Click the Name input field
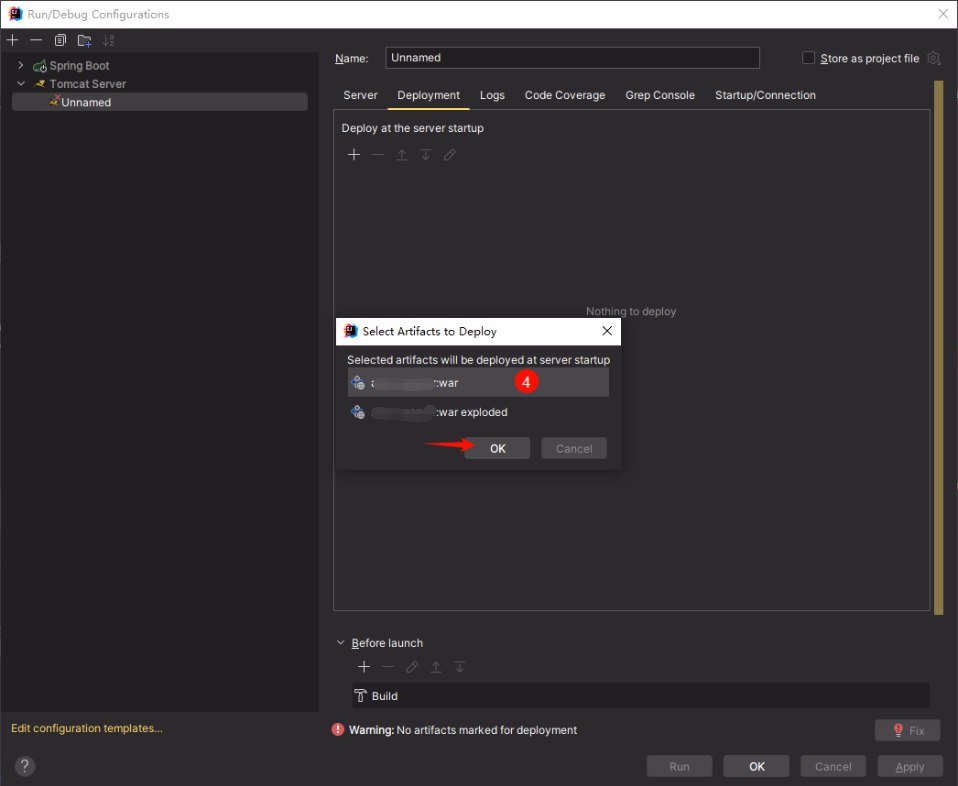958x786 pixels. [x=571, y=58]
